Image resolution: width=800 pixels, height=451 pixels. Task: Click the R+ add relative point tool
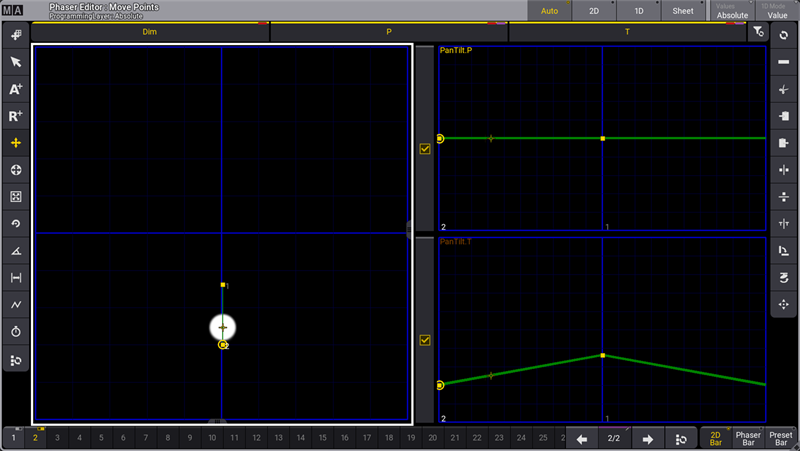[x=15, y=116]
